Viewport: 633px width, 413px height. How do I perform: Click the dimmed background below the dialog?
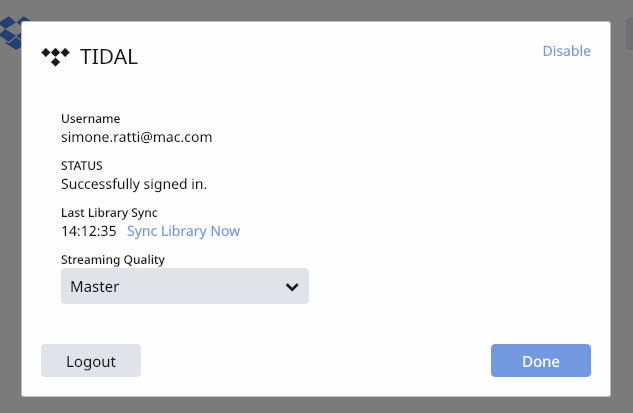point(316,405)
